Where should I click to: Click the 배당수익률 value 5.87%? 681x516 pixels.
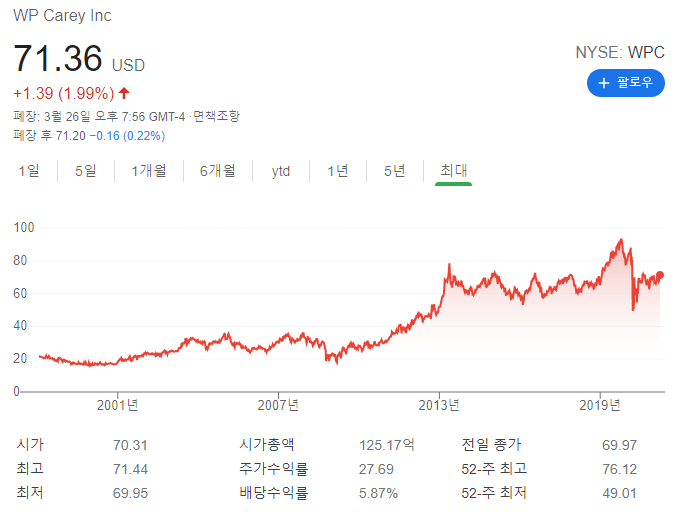tap(378, 493)
